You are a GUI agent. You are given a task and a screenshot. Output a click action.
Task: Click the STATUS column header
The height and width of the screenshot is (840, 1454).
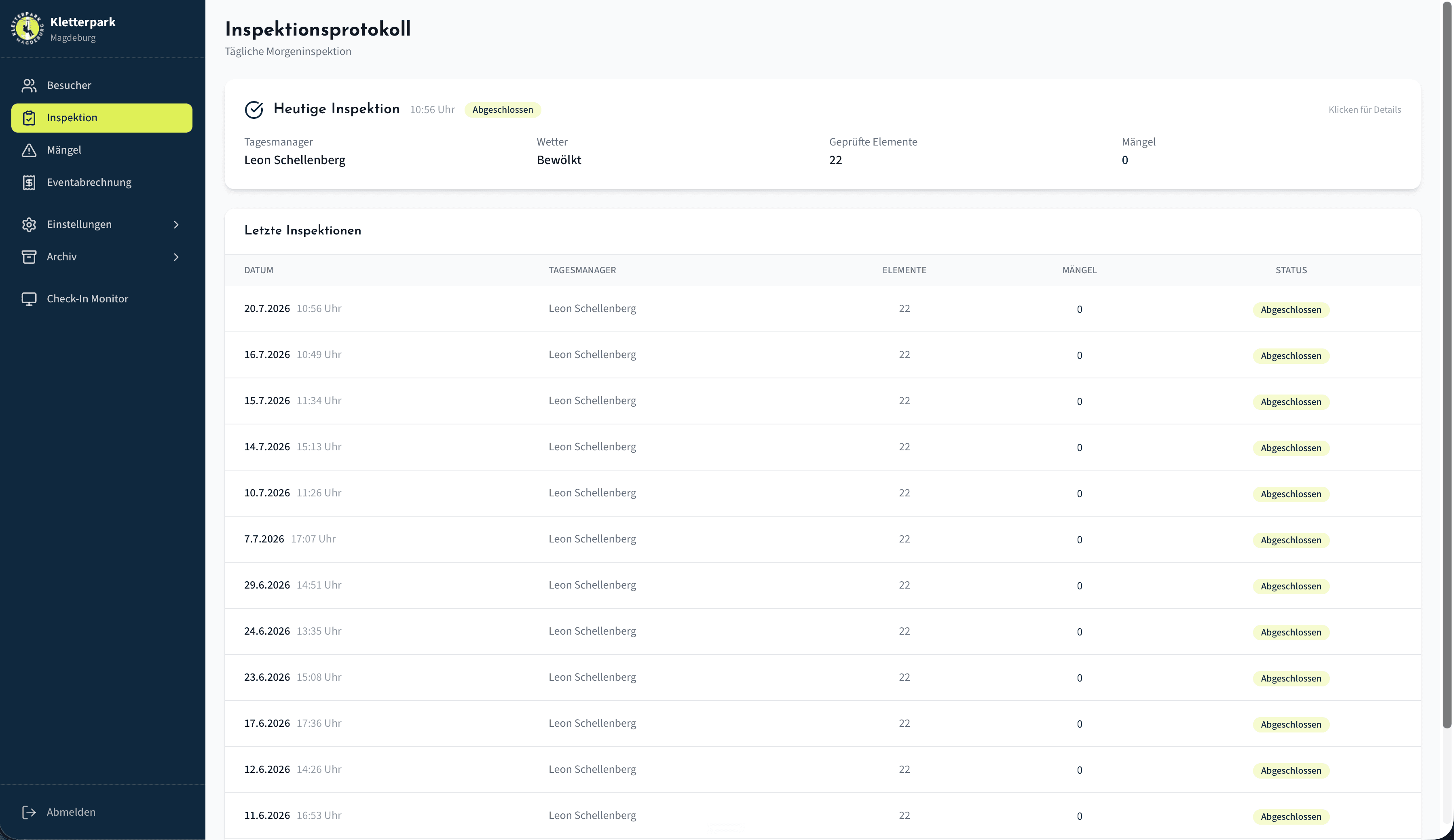coord(1291,270)
